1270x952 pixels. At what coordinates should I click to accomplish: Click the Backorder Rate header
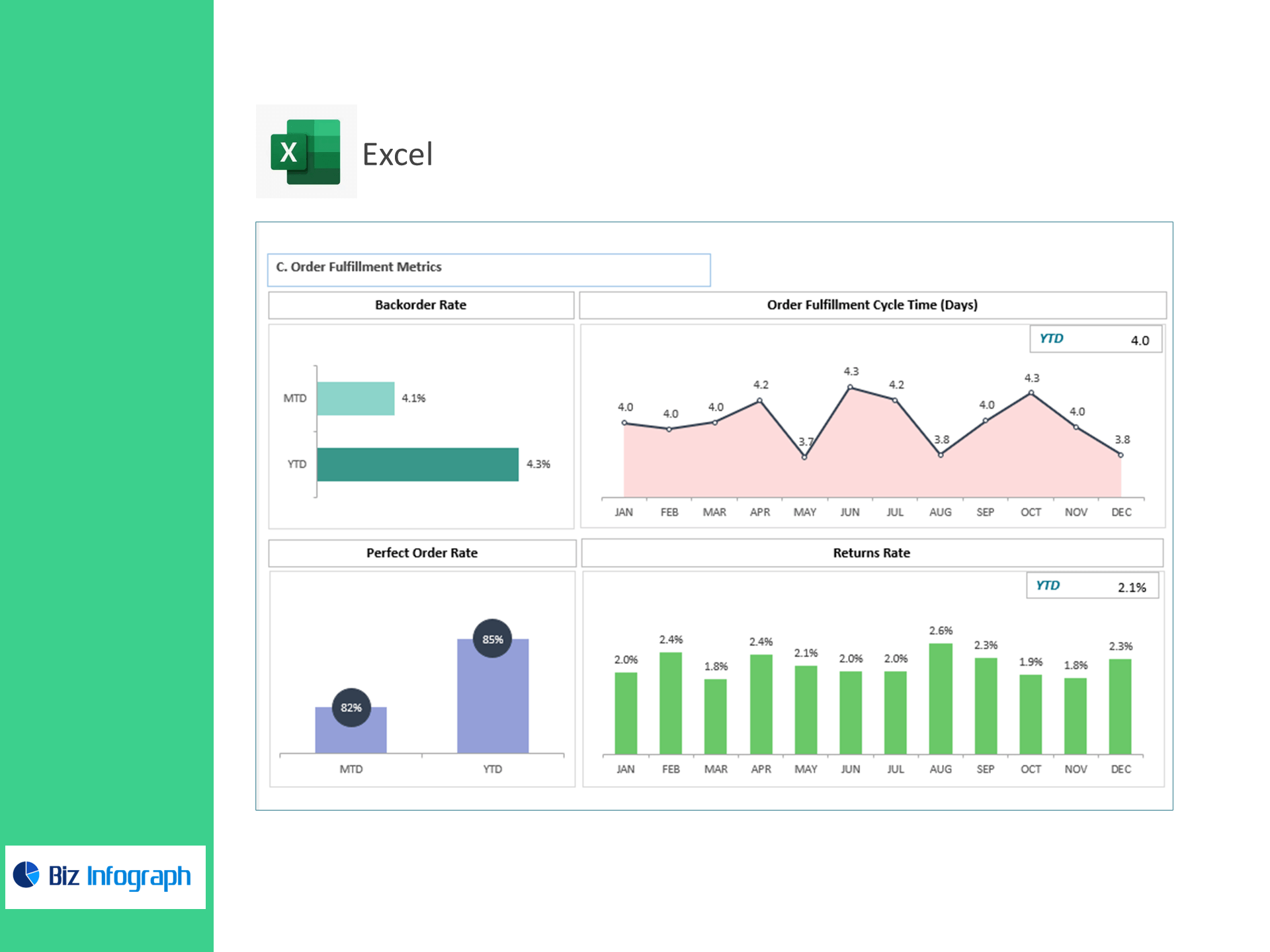click(x=421, y=305)
